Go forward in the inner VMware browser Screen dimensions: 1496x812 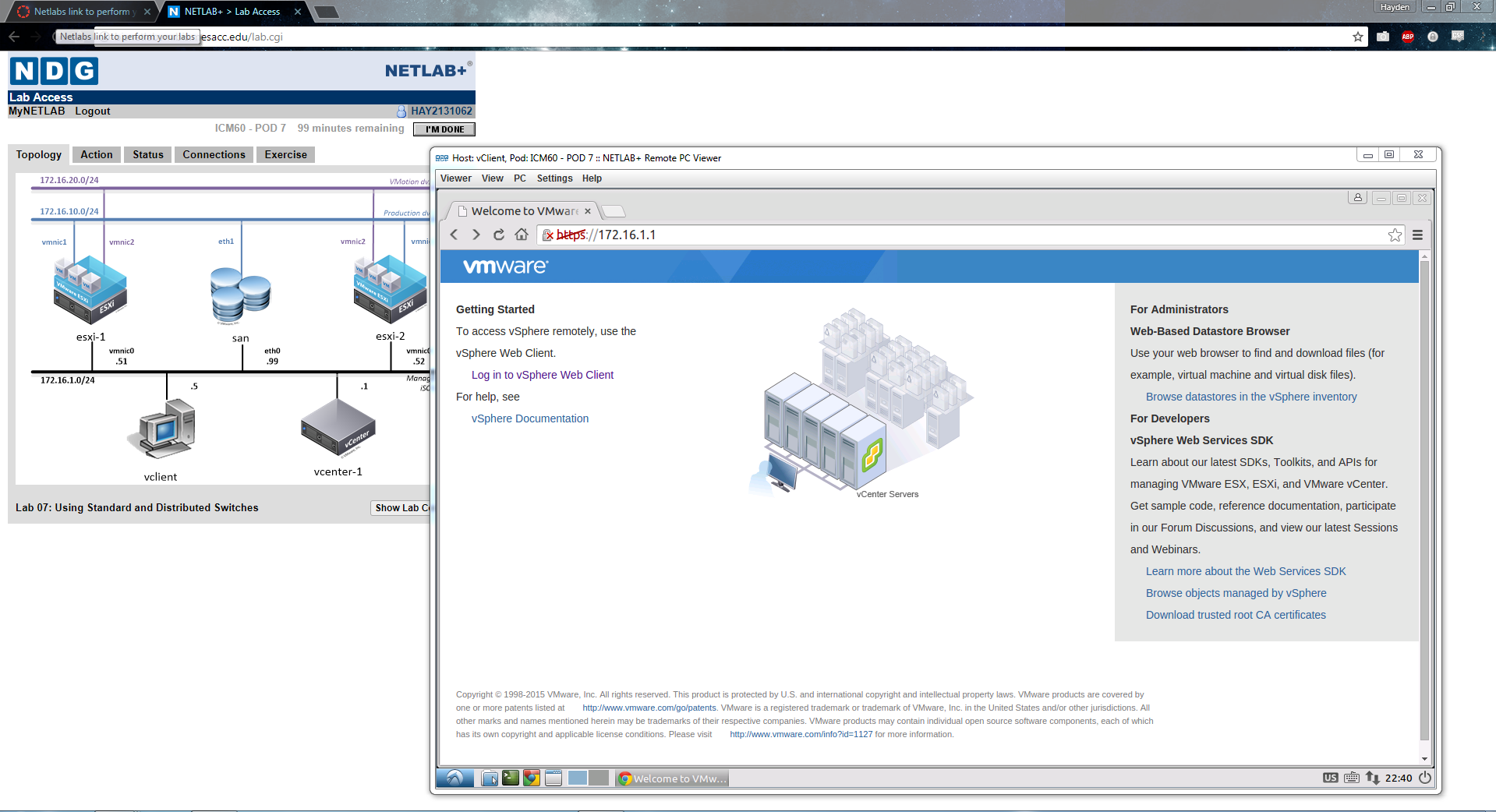[476, 235]
